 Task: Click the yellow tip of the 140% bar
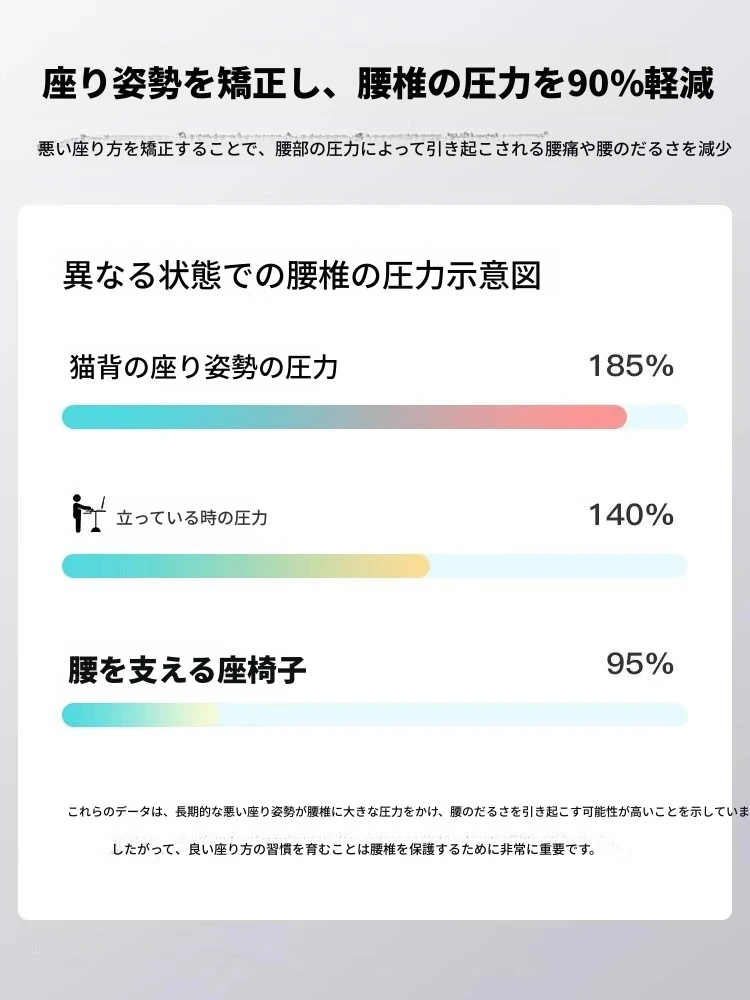(415, 566)
